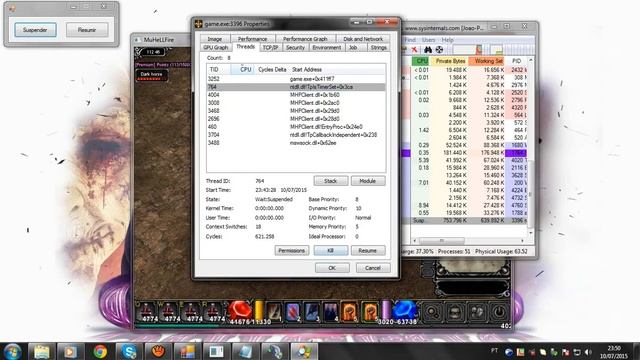Sort threads by CPU column header
This screenshot has height=360, width=640.
[243, 69]
